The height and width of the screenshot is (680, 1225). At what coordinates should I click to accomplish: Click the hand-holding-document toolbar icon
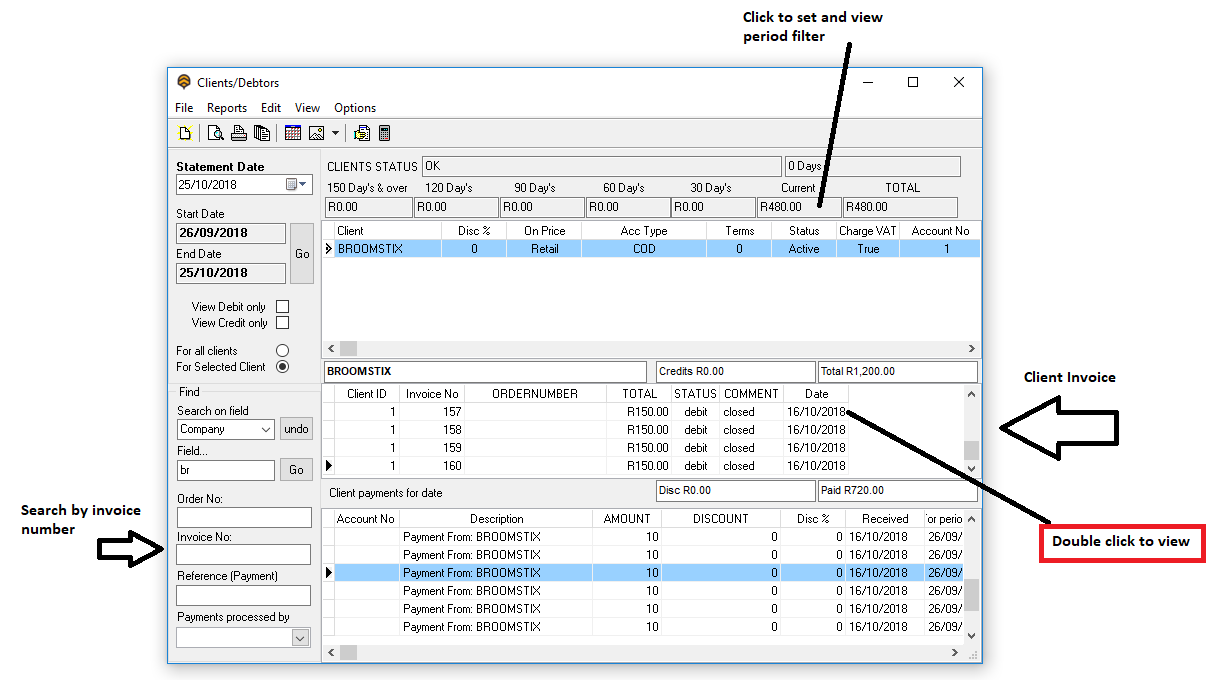point(362,133)
